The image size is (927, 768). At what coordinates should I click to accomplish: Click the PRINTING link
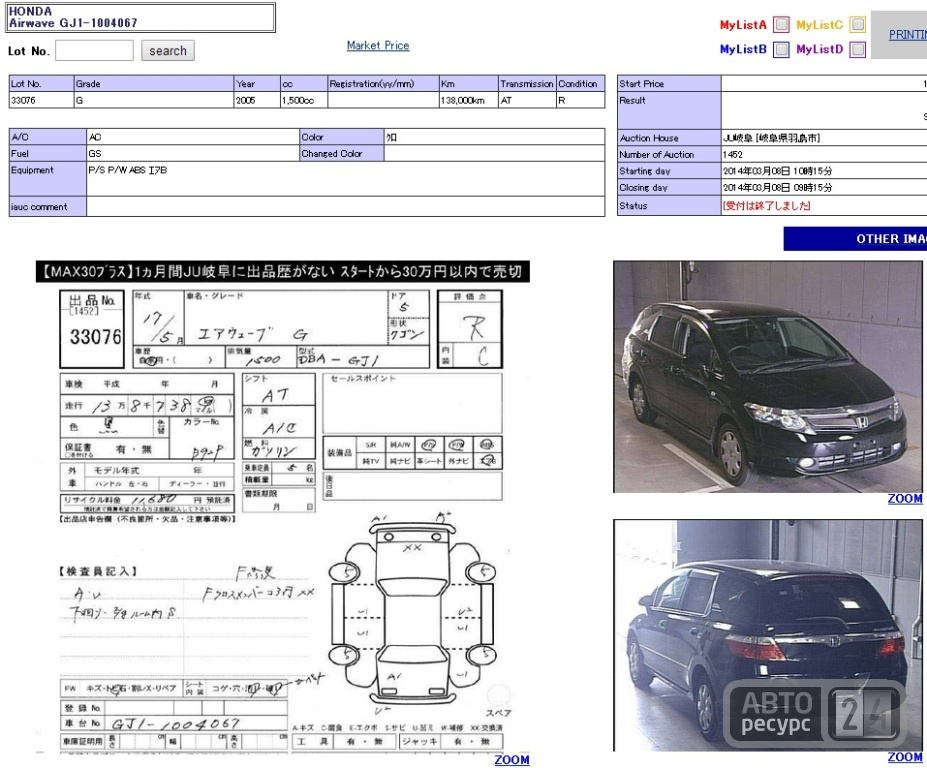pyautogui.click(x=907, y=34)
